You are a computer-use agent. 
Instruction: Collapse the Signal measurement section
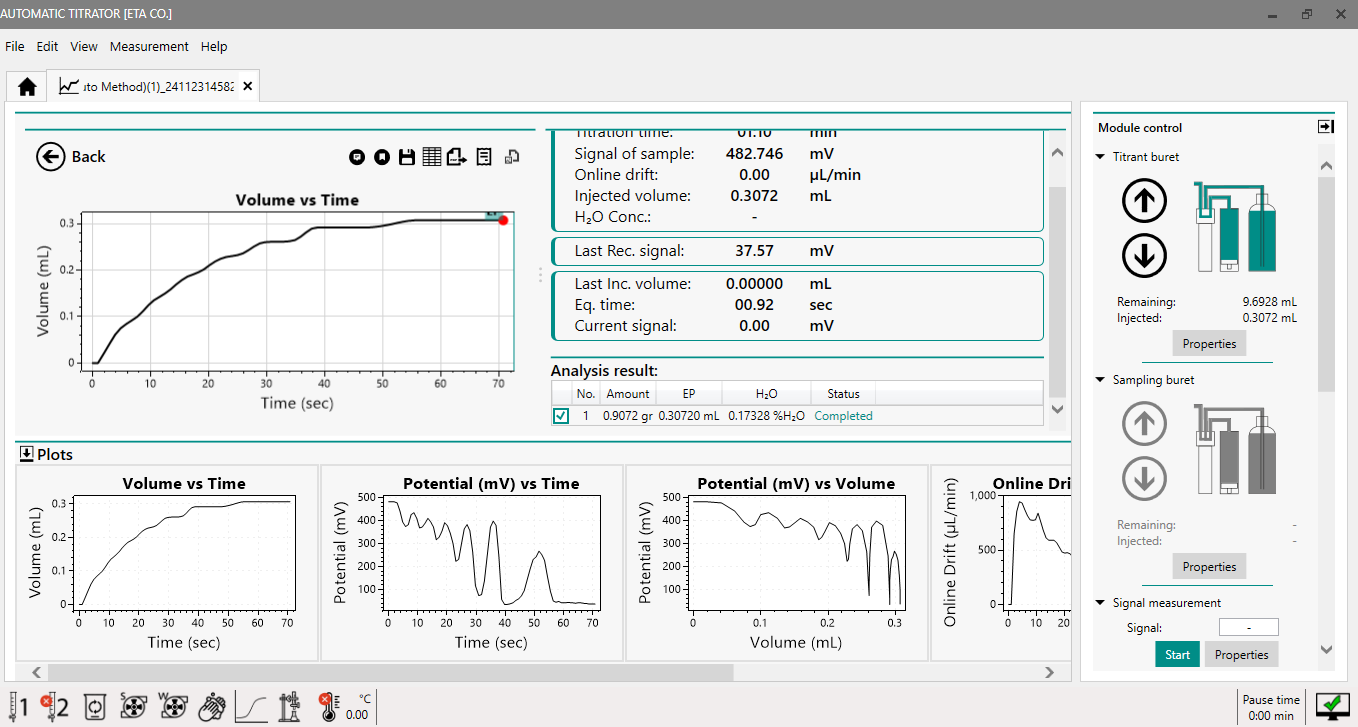pos(1100,603)
